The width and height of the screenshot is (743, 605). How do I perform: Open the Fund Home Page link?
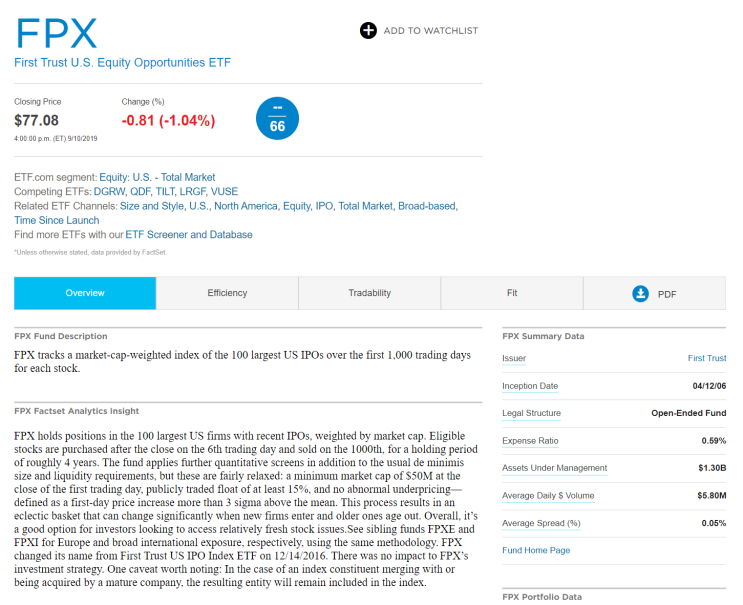pos(536,550)
